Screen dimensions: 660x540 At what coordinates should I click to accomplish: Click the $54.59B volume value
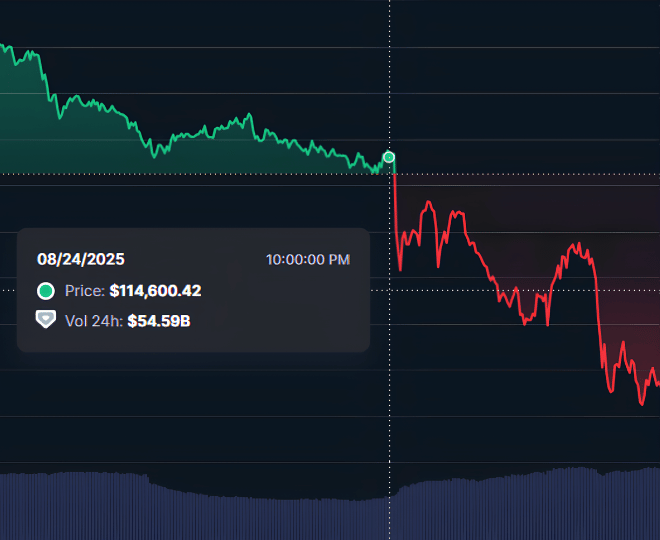click(160, 324)
